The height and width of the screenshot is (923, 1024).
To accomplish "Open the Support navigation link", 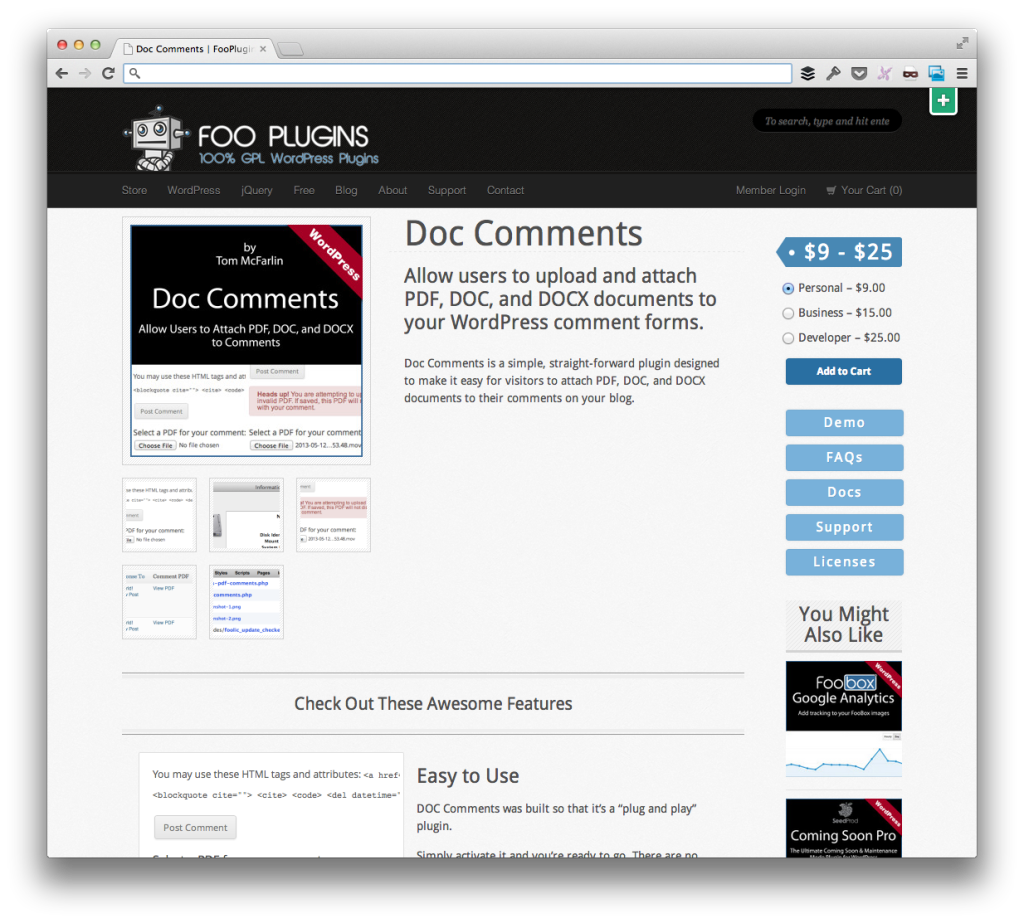I will [x=447, y=190].
